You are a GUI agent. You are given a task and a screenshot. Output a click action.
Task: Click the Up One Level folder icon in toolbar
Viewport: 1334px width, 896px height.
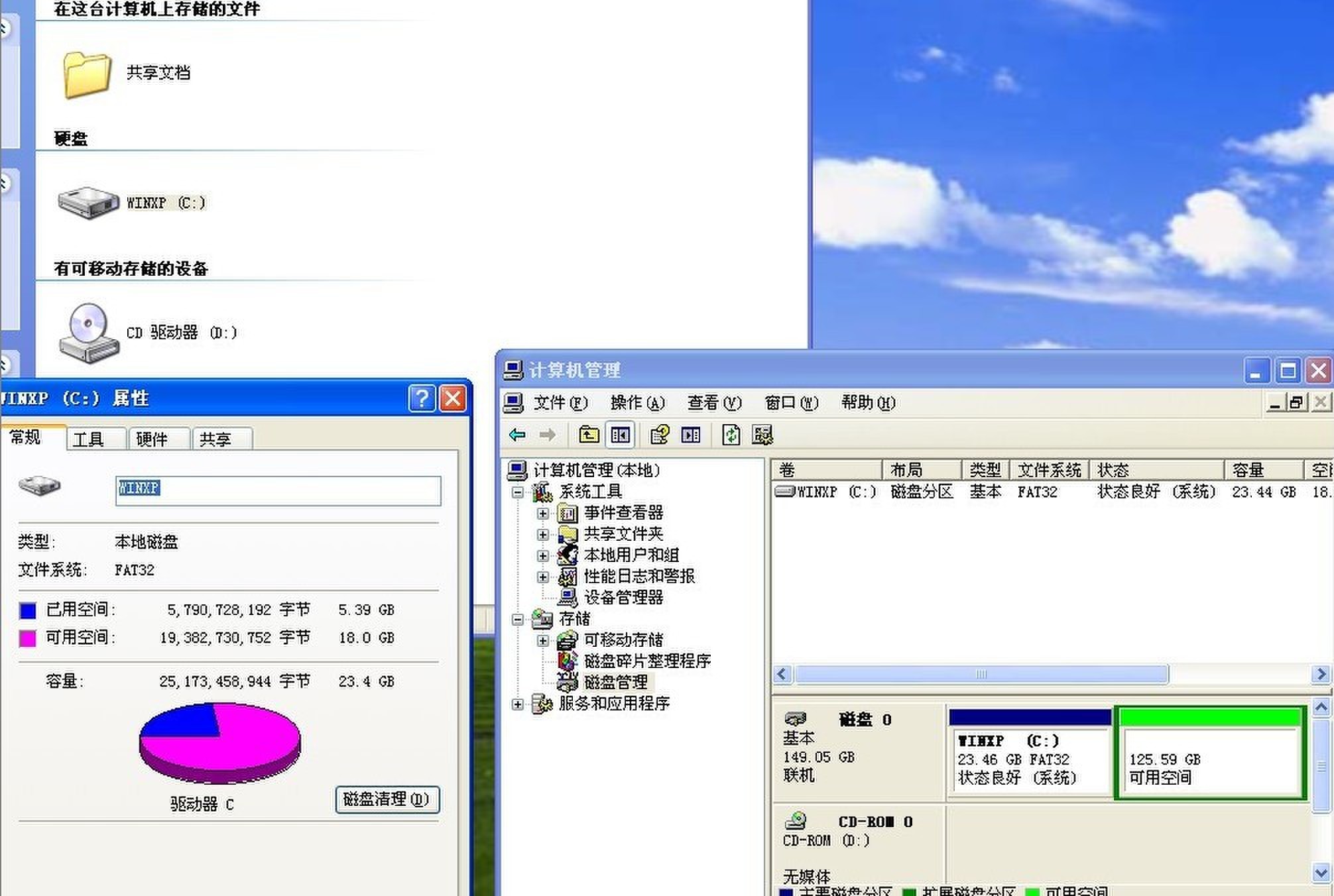point(587,435)
